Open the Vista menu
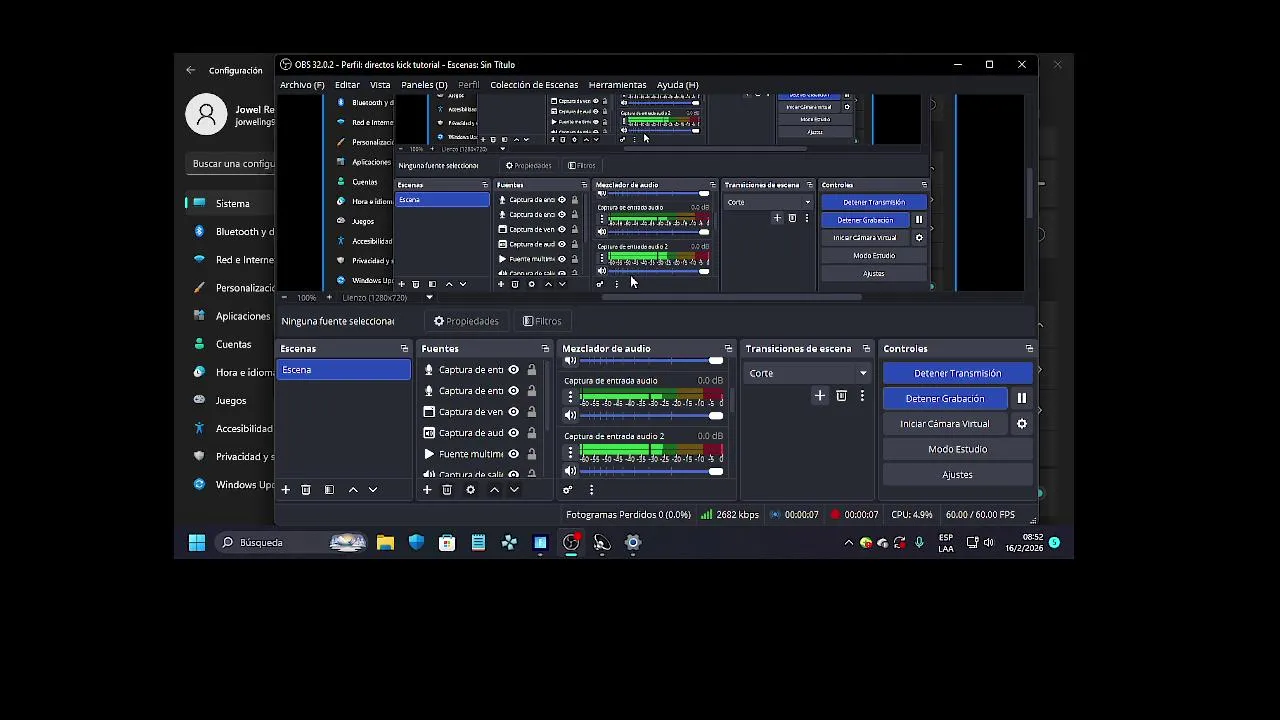The image size is (1280, 720). pos(380,85)
